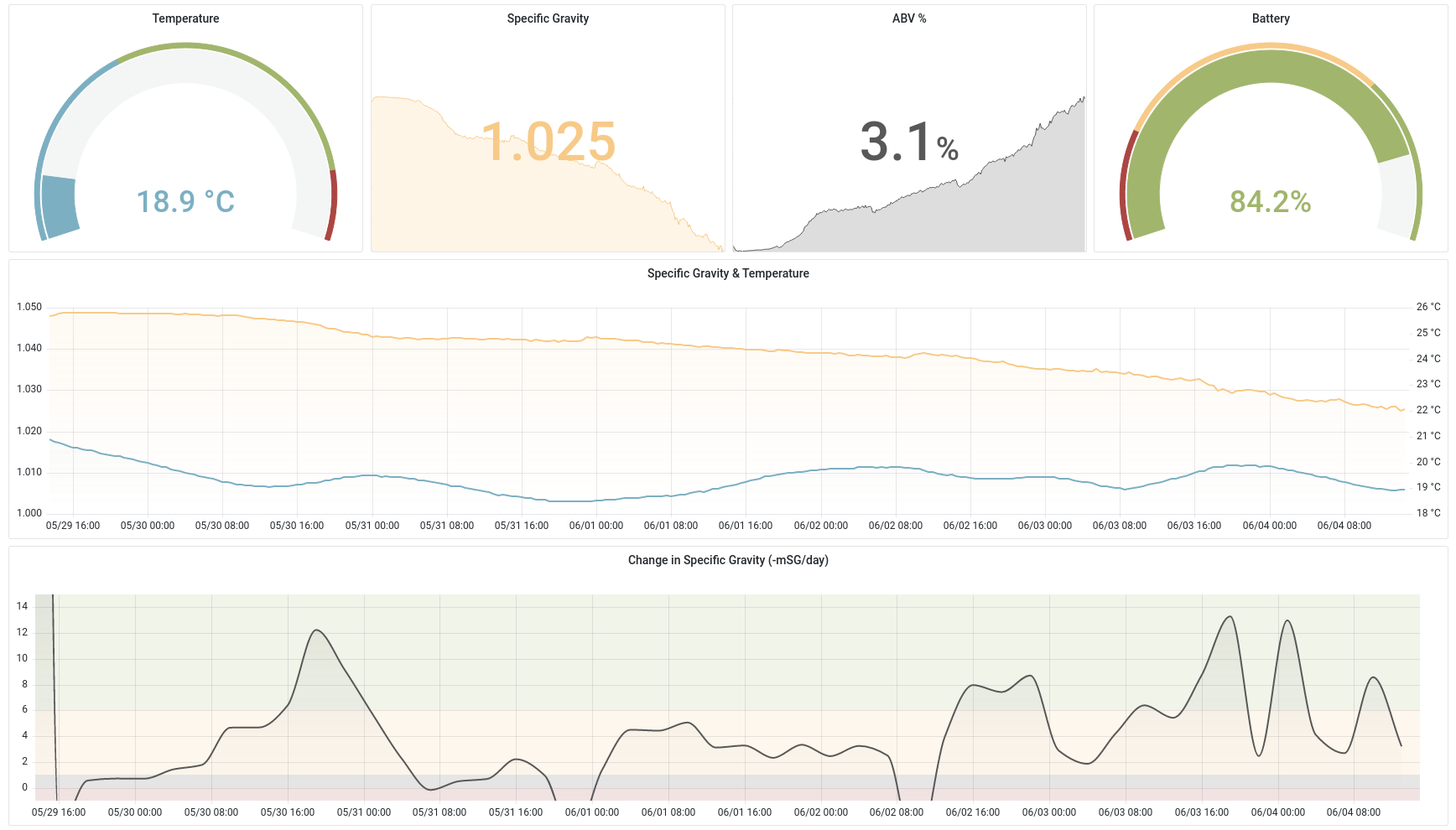Click the 18.9 °C temperature reading
The height and width of the screenshot is (830, 1456).
point(185,202)
